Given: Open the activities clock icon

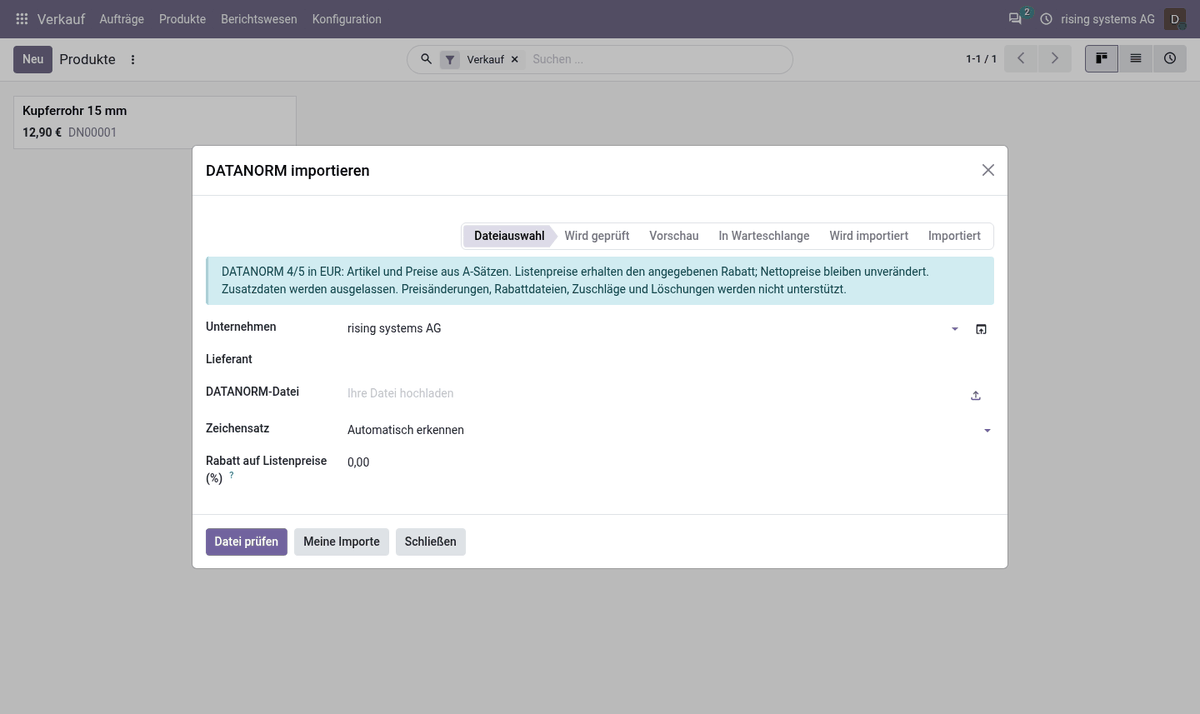Looking at the screenshot, I should [1046, 19].
